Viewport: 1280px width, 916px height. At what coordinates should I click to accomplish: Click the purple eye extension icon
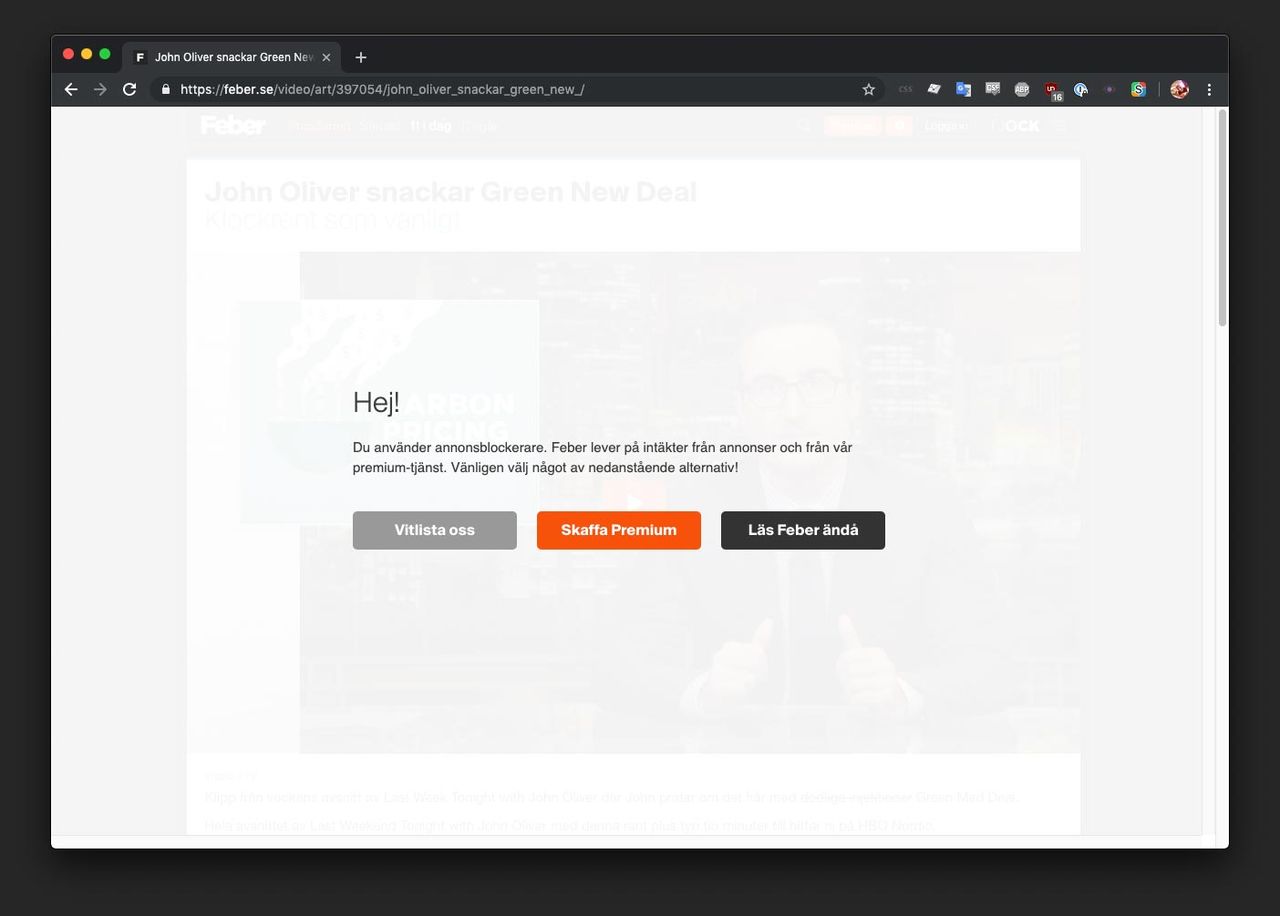(1109, 89)
